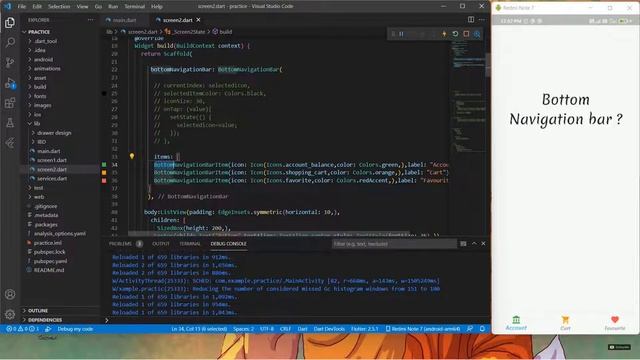Tap the Account icon in phone navigation bar
This screenshot has height=360, width=640.
[x=516, y=323]
